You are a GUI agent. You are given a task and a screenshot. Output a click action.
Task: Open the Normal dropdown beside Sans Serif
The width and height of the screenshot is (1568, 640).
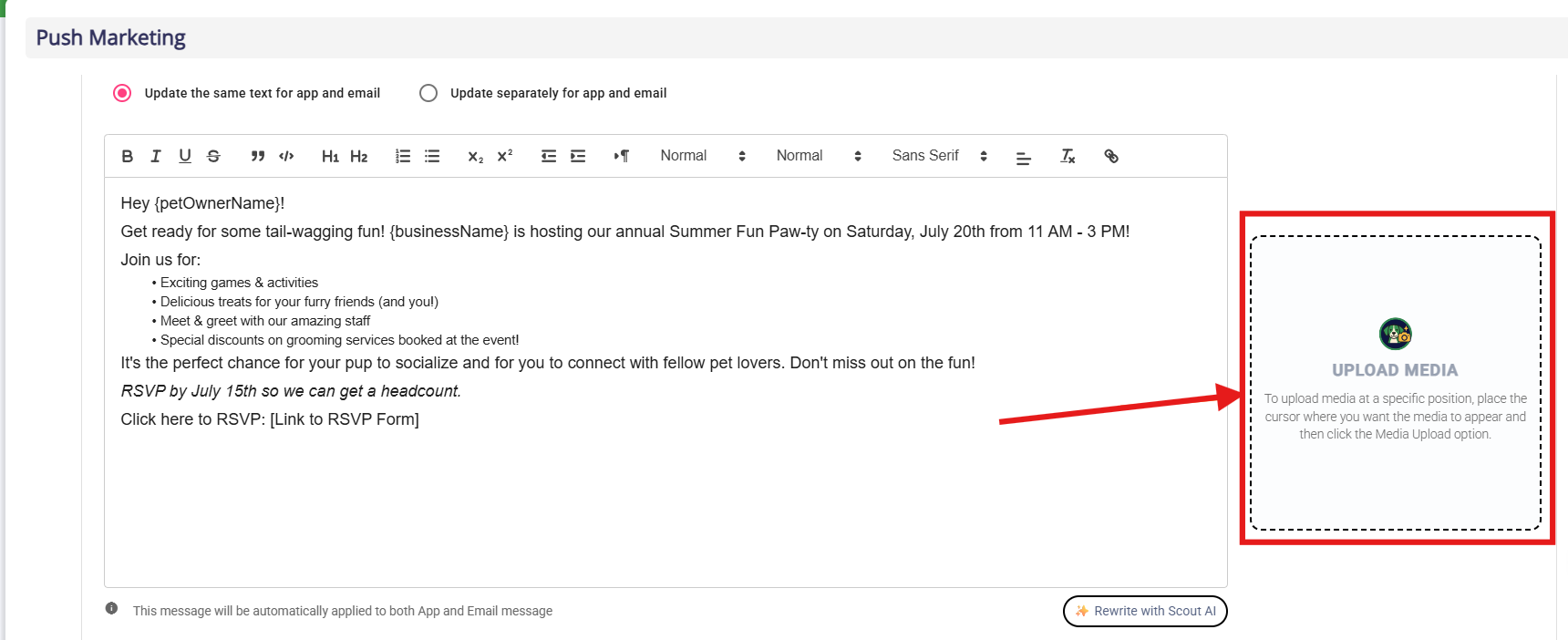818,156
